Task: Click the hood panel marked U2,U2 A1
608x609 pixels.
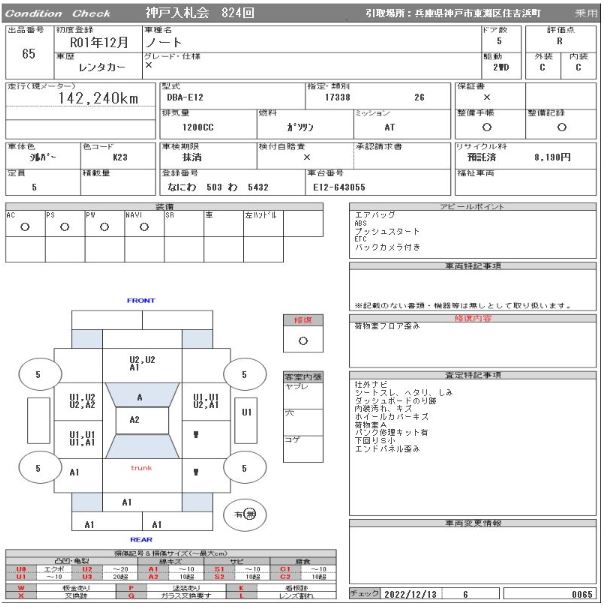Action: point(141,363)
